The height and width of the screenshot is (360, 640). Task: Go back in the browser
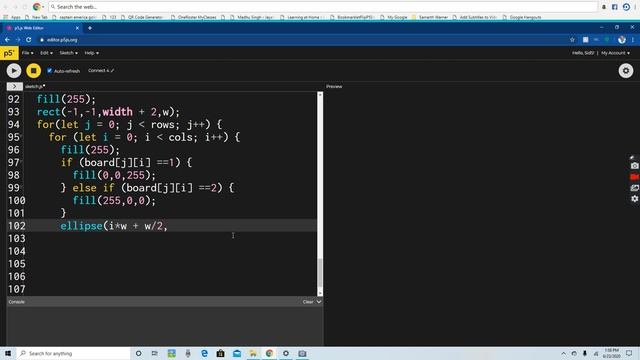[x=7, y=40]
